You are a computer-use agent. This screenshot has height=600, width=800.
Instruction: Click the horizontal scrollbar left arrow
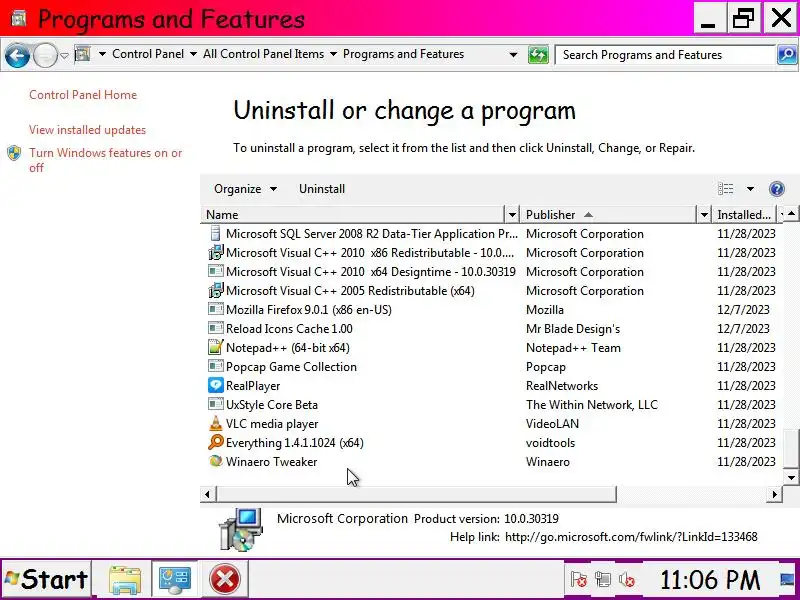tap(207, 494)
